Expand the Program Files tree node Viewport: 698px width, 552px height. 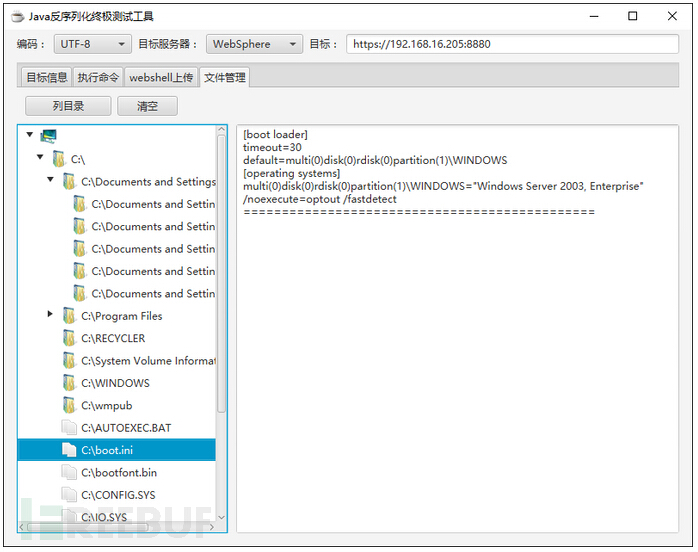50,314
